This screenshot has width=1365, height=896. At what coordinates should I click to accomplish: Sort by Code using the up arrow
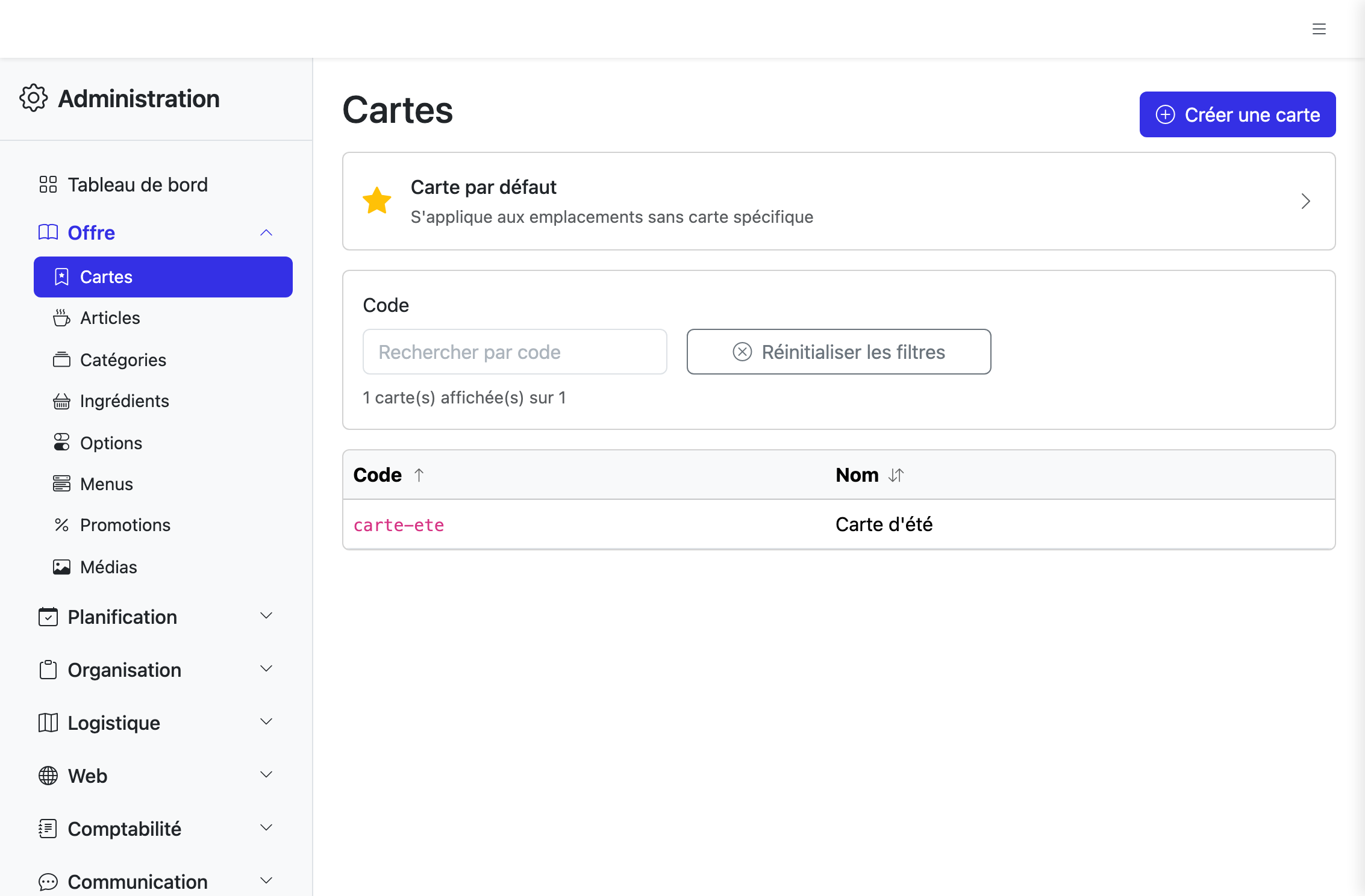[419, 475]
